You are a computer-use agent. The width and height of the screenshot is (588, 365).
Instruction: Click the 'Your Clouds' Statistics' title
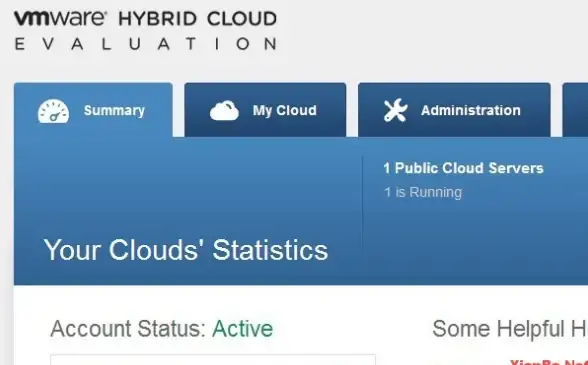click(x=186, y=250)
